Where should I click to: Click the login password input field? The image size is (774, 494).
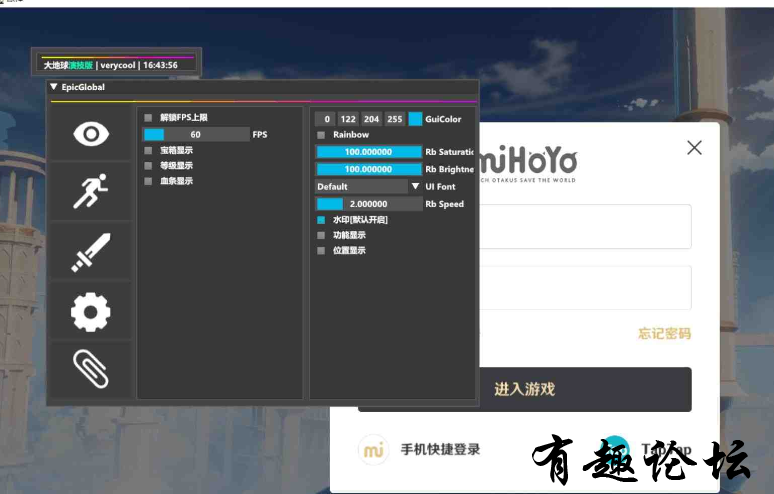pyautogui.click(x=585, y=288)
